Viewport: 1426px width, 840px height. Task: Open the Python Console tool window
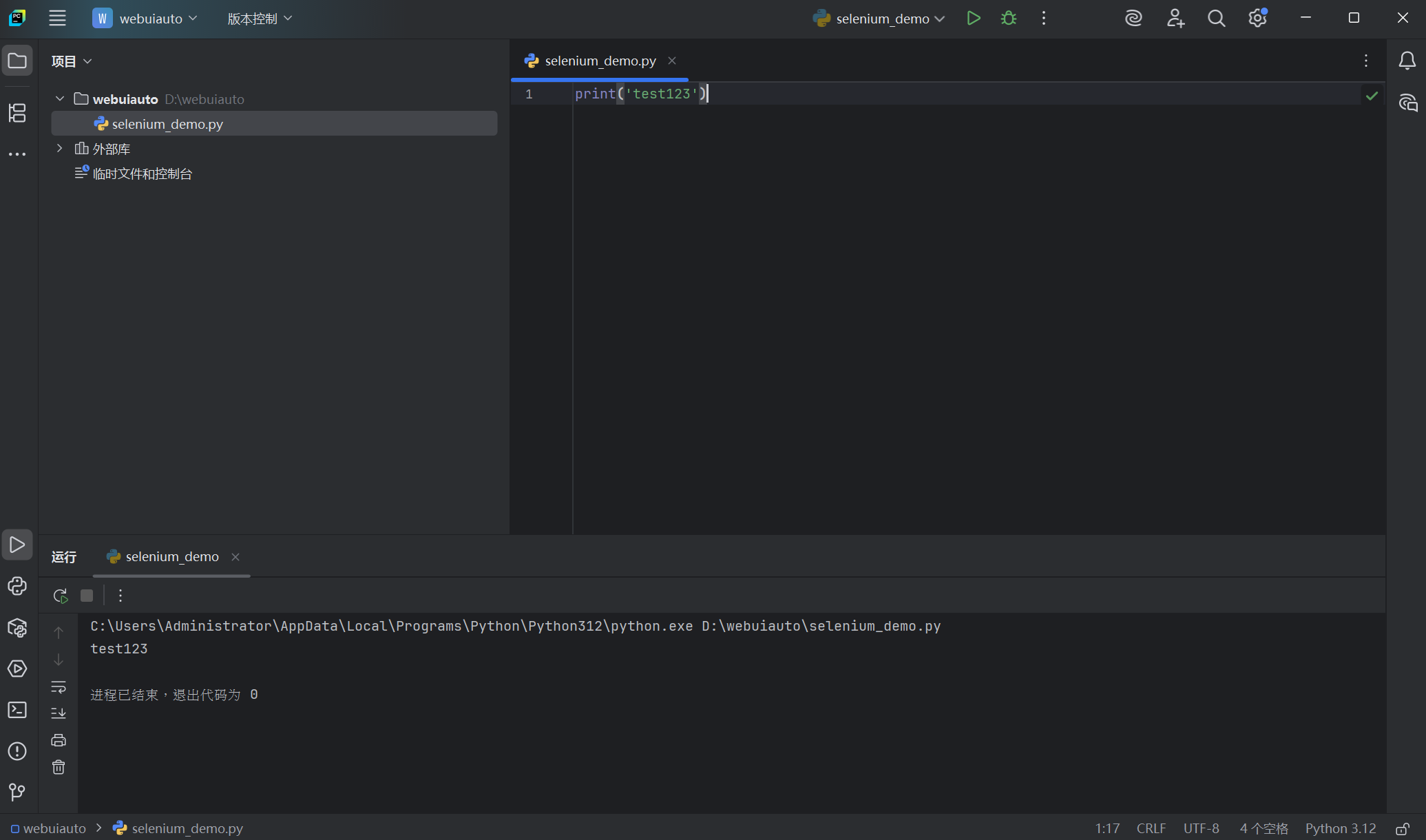(x=17, y=587)
